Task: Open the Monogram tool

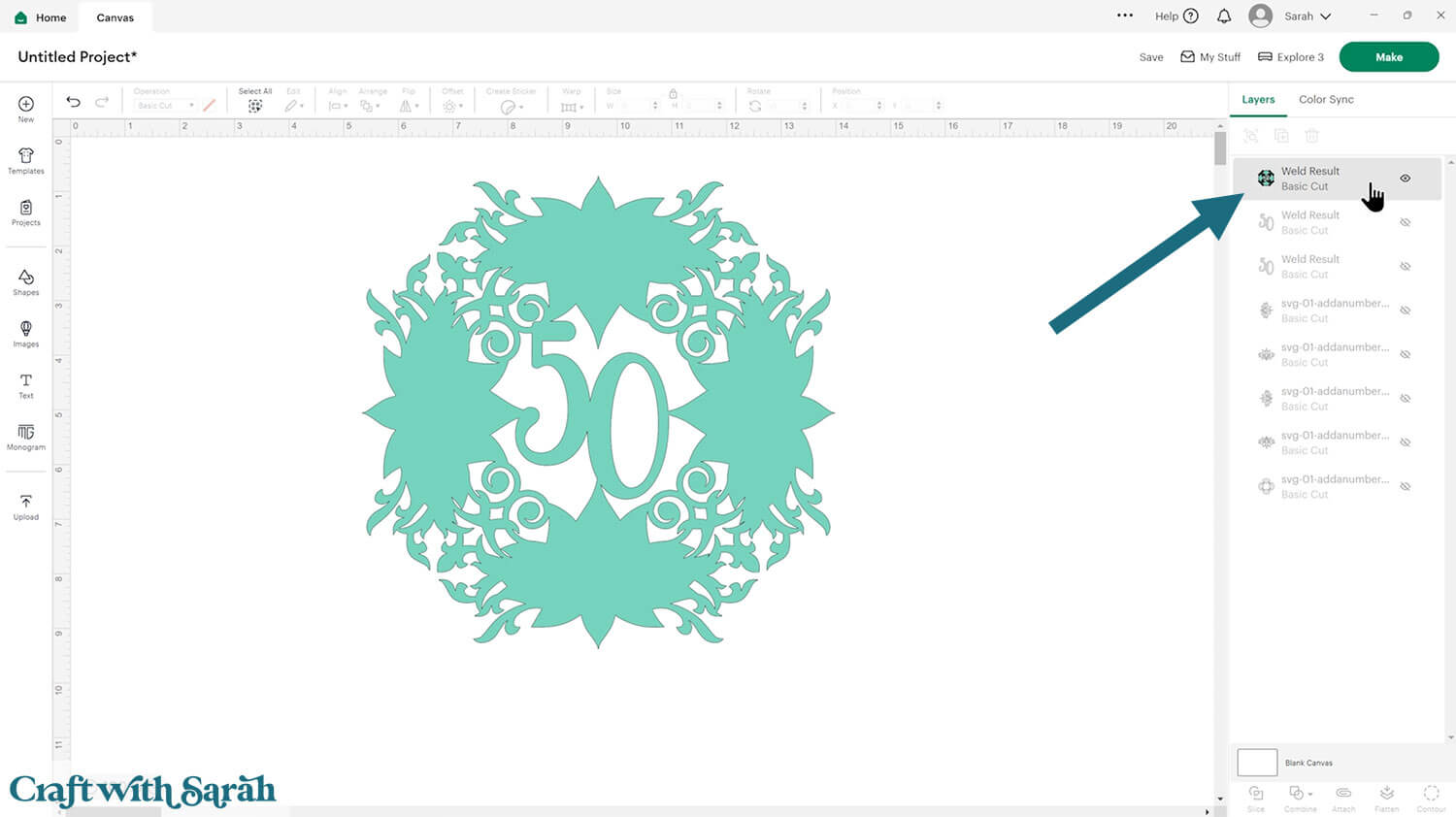Action: (x=26, y=437)
